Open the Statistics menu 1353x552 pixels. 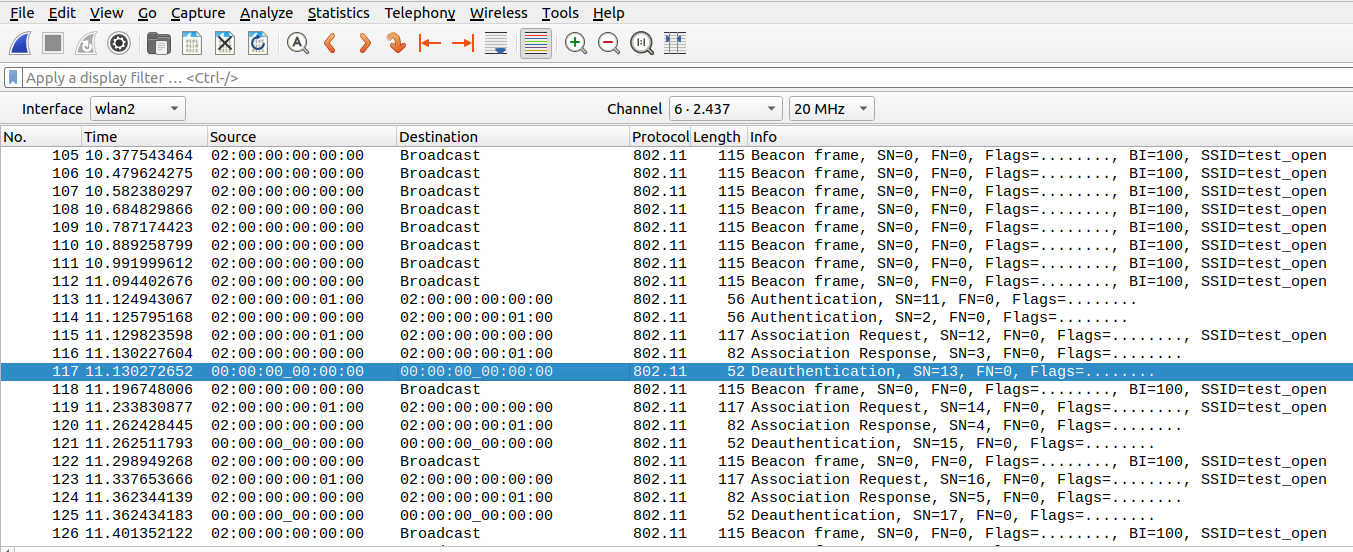pyautogui.click(x=338, y=13)
